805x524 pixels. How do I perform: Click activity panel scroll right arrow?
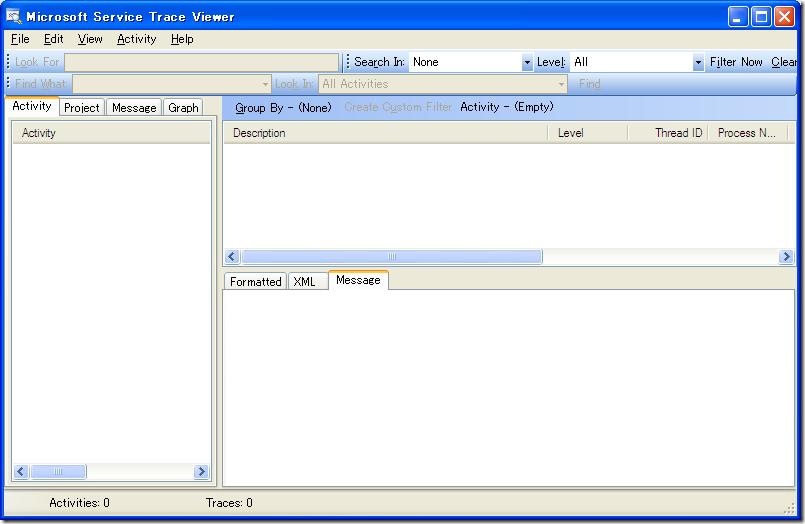201,472
